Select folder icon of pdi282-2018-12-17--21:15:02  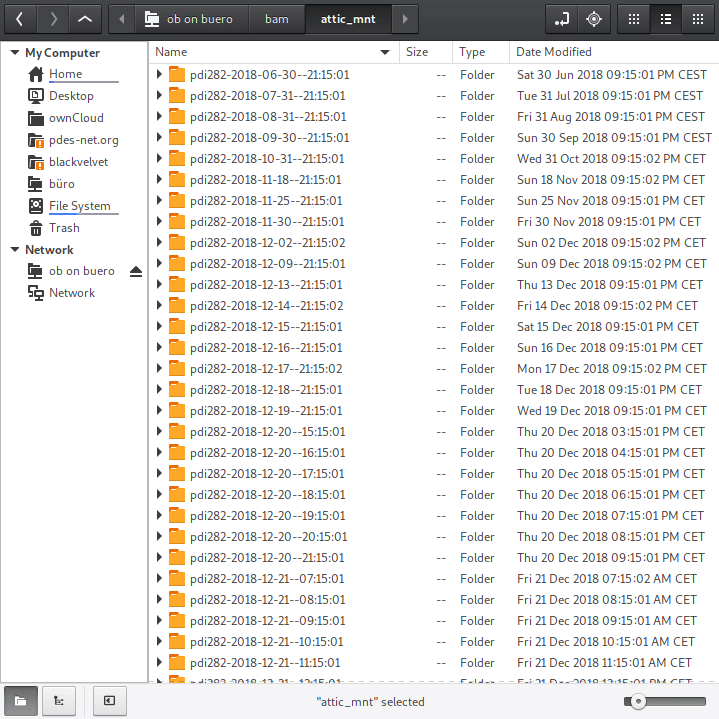[177, 368]
